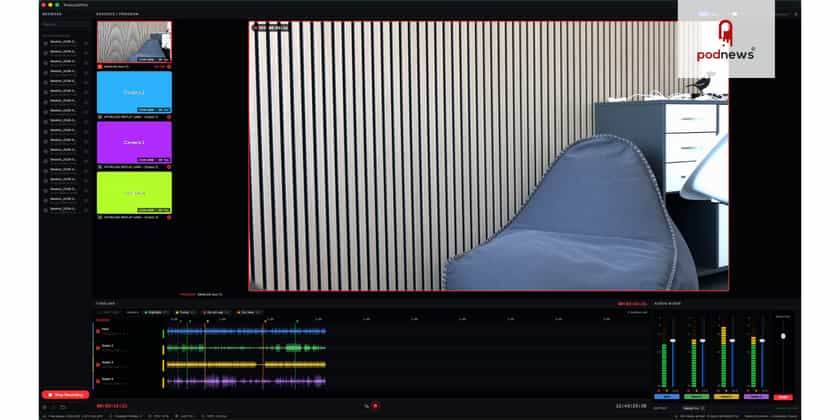Viewport: 840px width, 420px height.
Task: Toggle the red arm icon on the Host track
Action: [98, 332]
